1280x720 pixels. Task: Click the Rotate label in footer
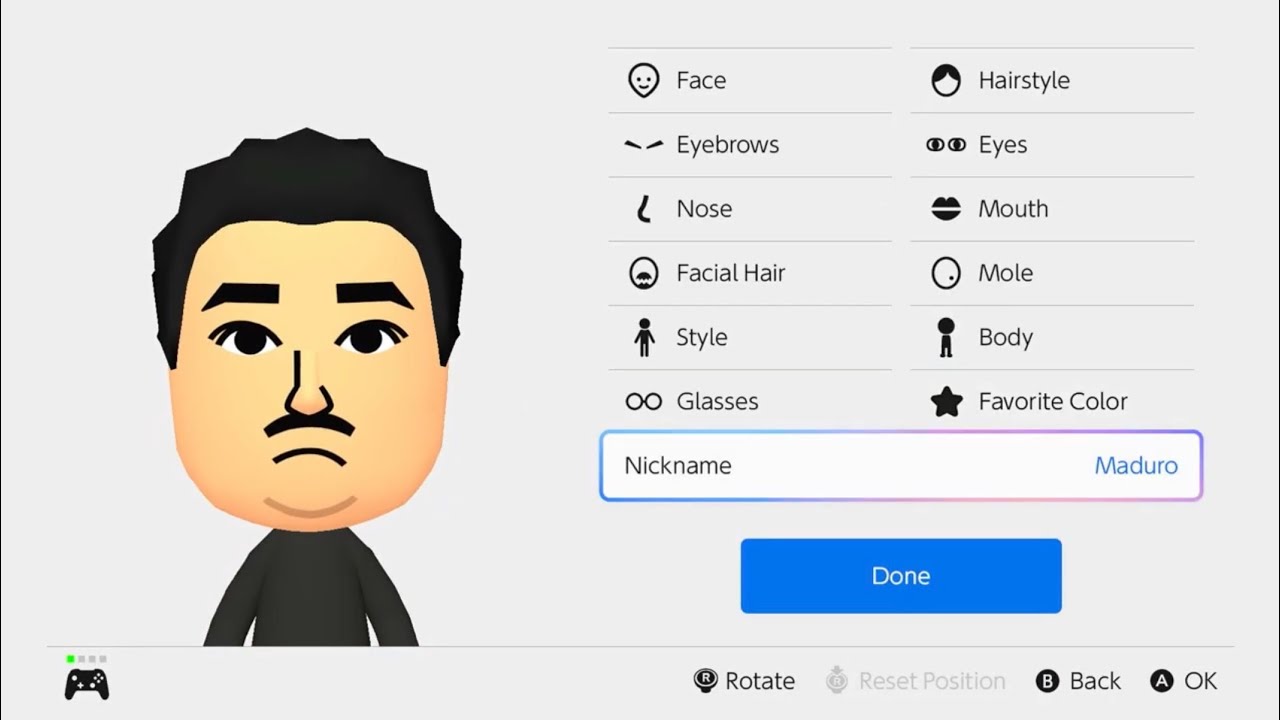coord(760,681)
